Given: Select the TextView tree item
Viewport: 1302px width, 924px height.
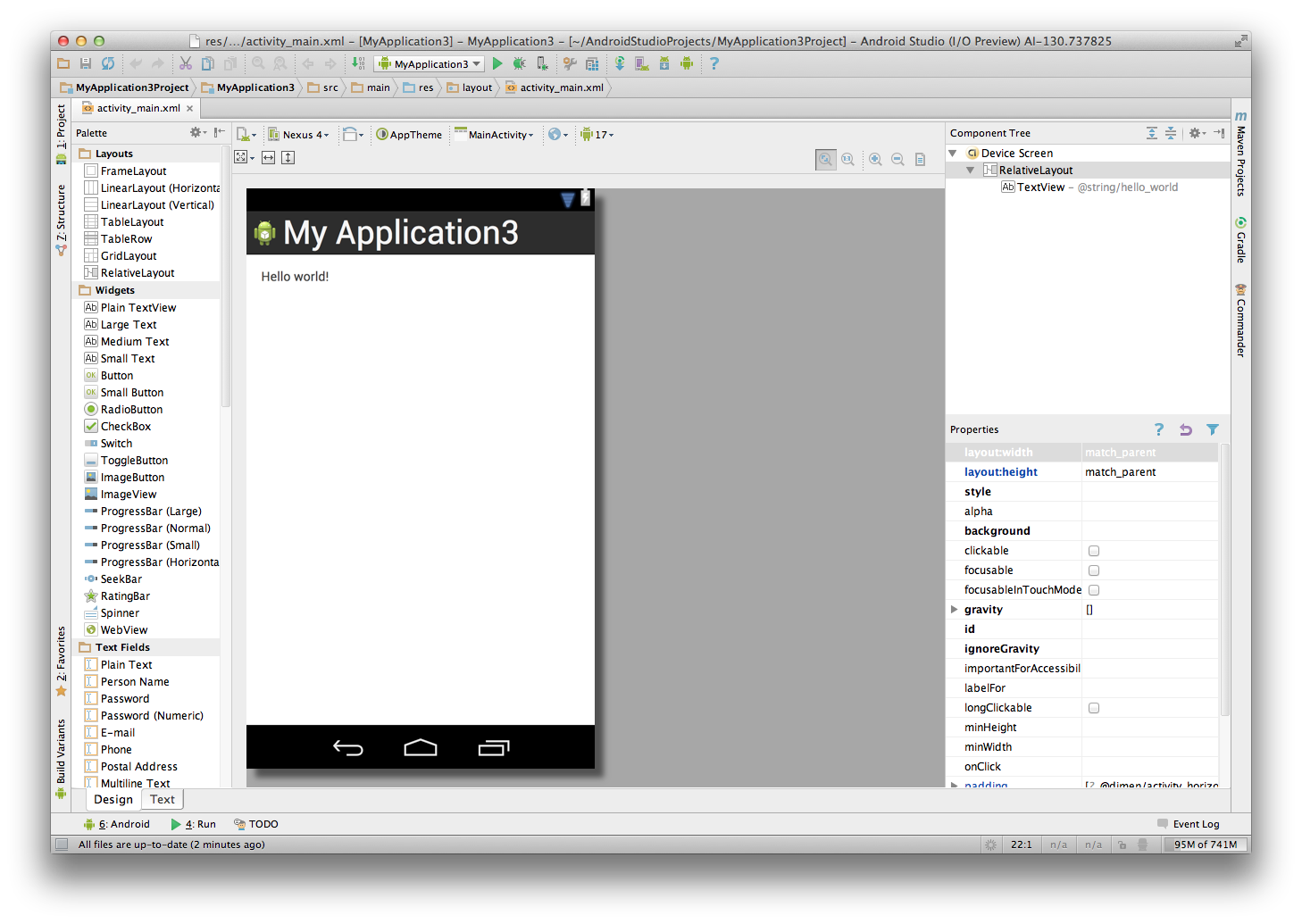Looking at the screenshot, I should click(1089, 187).
